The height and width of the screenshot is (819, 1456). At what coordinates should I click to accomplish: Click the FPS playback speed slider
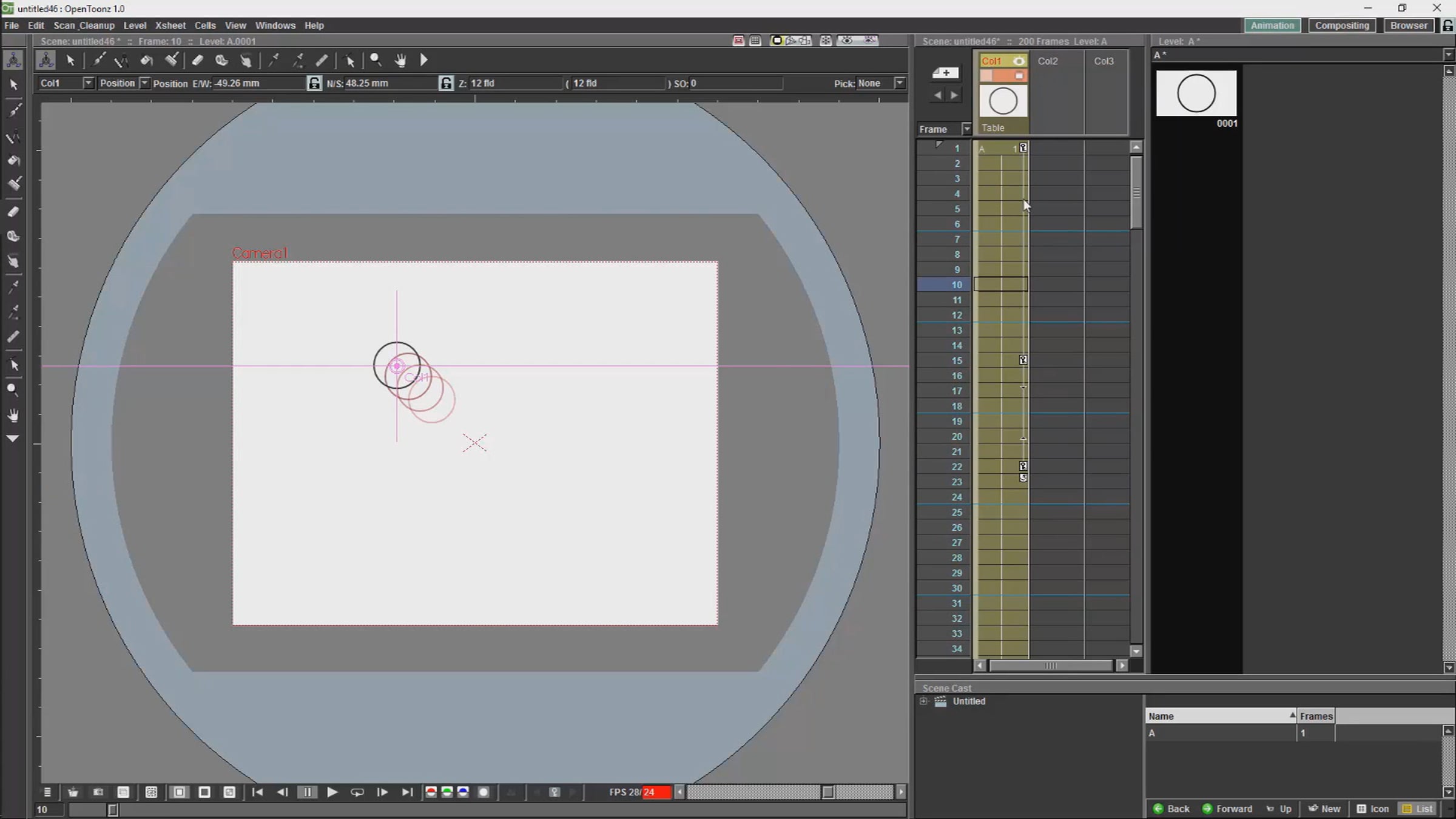(x=827, y=792)
